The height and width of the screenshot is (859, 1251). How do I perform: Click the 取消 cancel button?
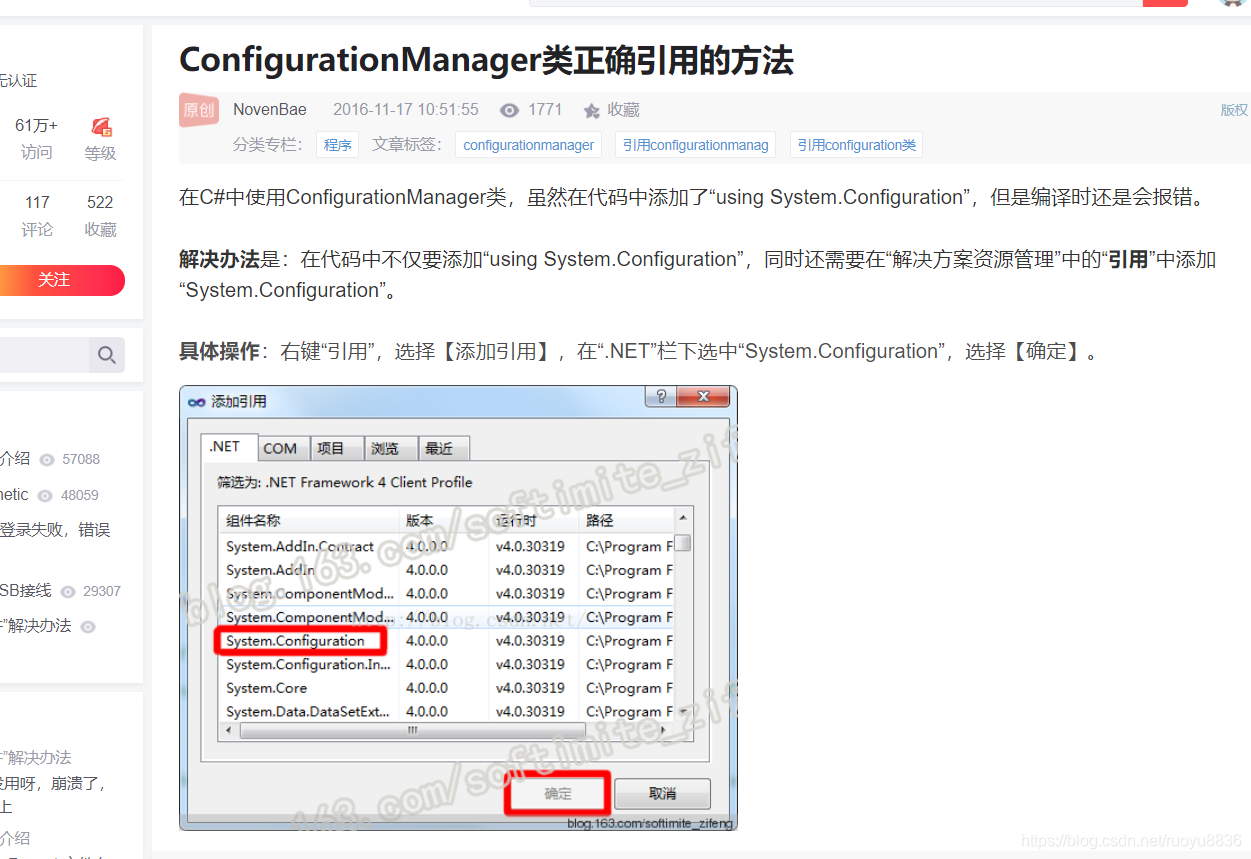[661, 792]
